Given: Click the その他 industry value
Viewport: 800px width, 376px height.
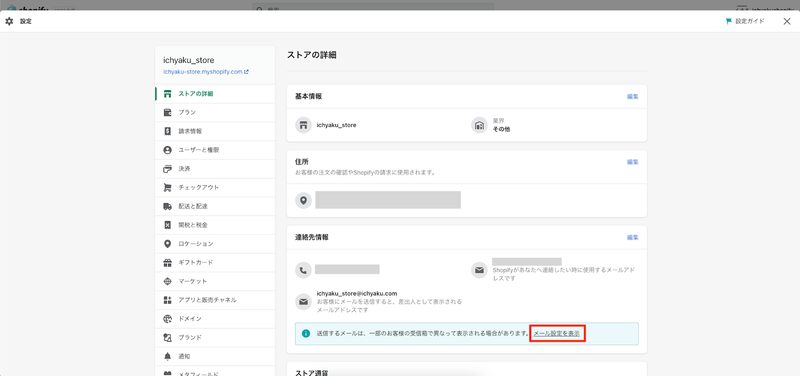Looking at the screenshot, I should (501, 130).
